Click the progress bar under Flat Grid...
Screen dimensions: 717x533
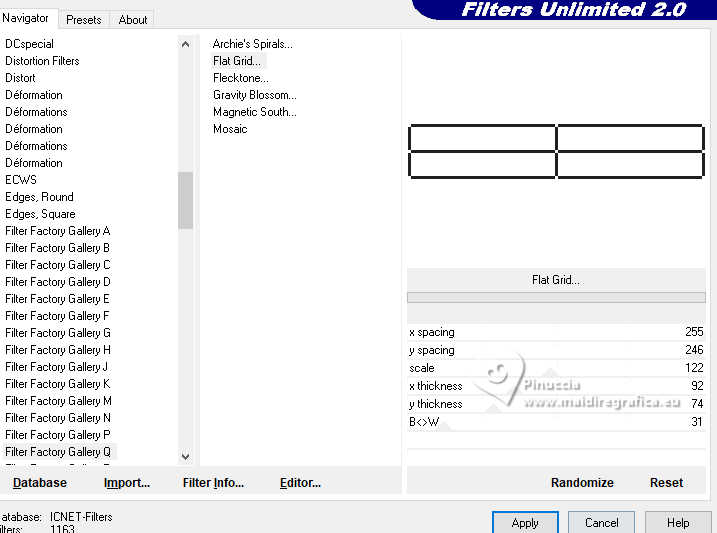pos(556,298)
